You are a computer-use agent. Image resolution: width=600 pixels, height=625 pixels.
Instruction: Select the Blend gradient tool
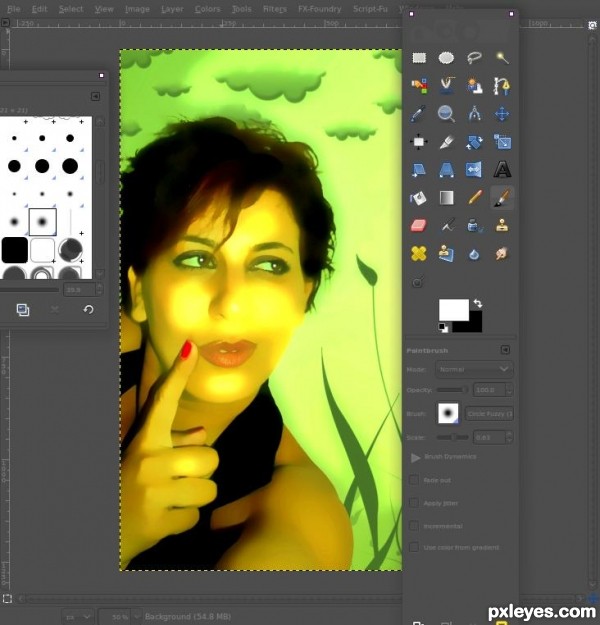click(446, 198)
